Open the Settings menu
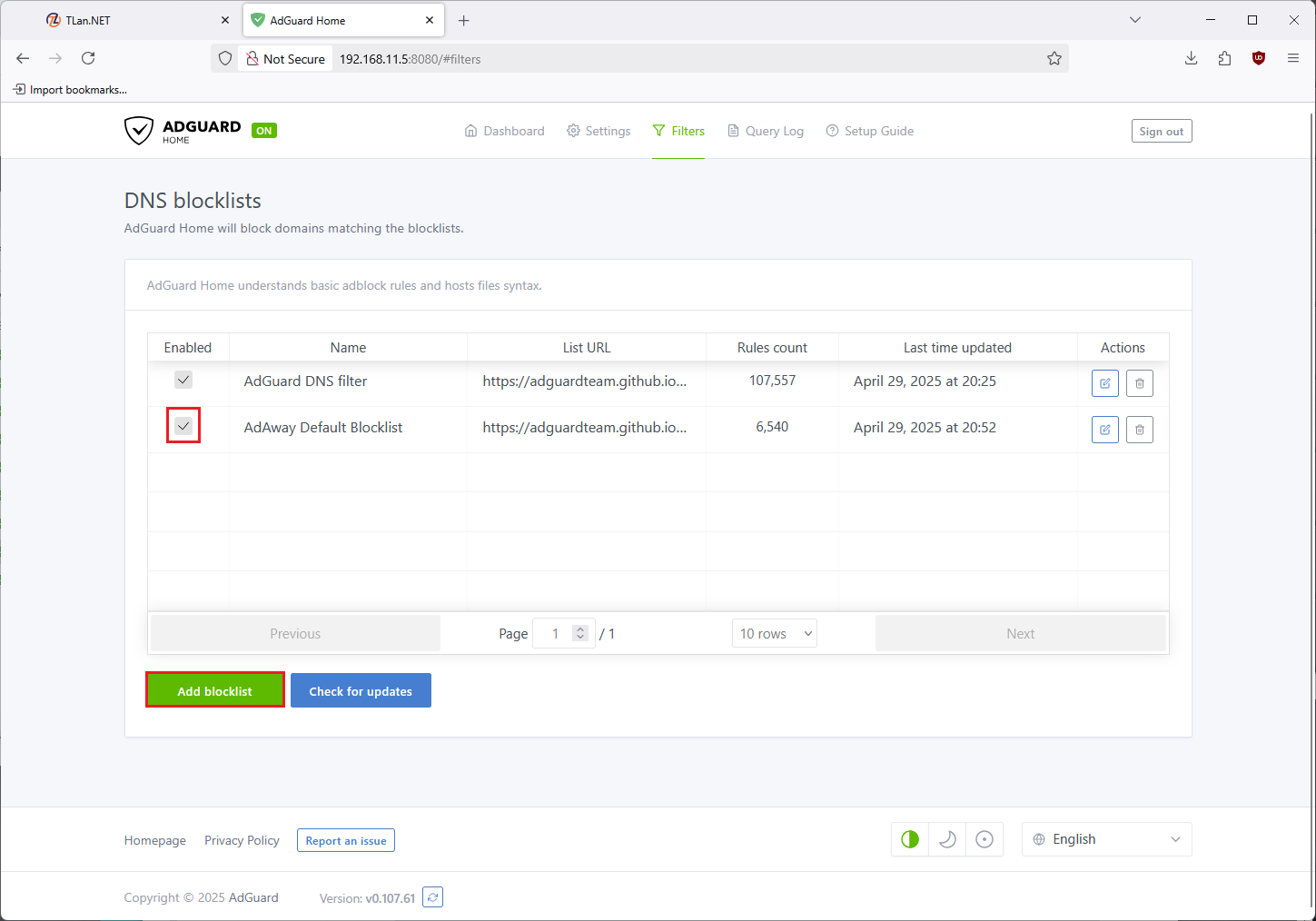 click(599, 131)
